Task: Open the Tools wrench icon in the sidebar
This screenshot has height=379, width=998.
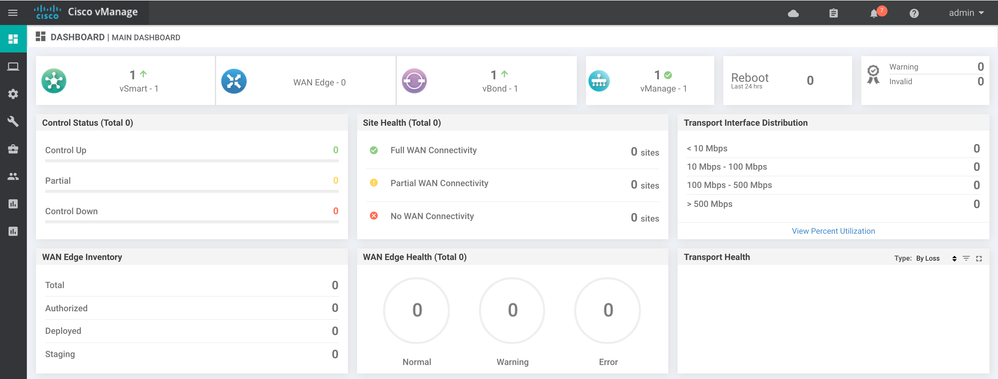Action: 13,122
